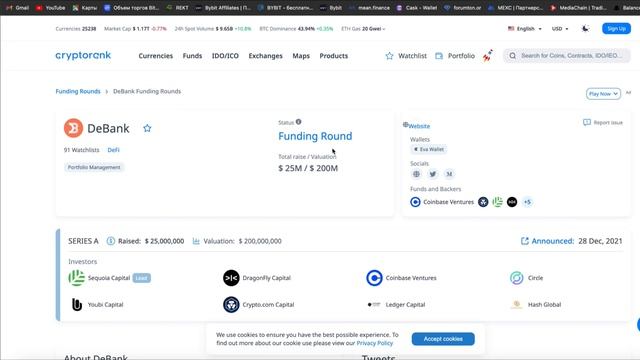Open Hash Global investor
640x360 pixels.
[544, 304]
